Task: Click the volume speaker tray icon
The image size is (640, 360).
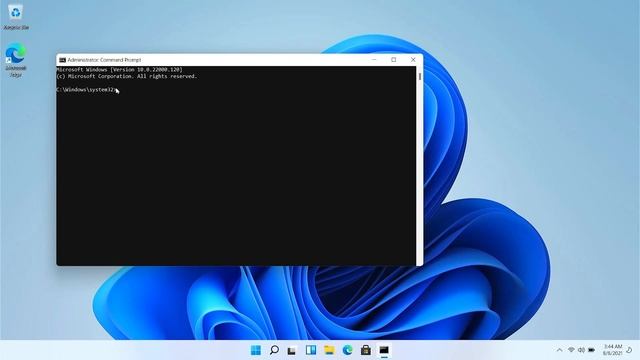Action: (581, 350)
